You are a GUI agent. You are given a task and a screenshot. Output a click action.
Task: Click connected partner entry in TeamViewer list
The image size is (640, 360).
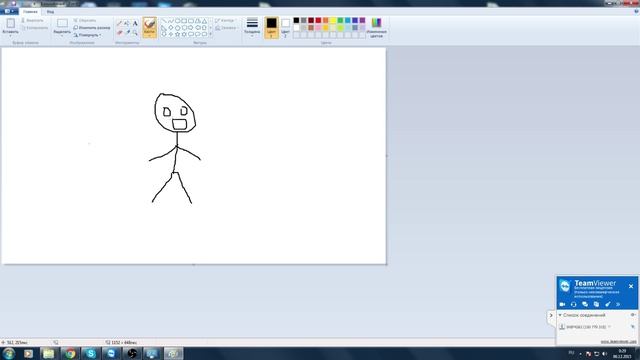click(586, 327)
